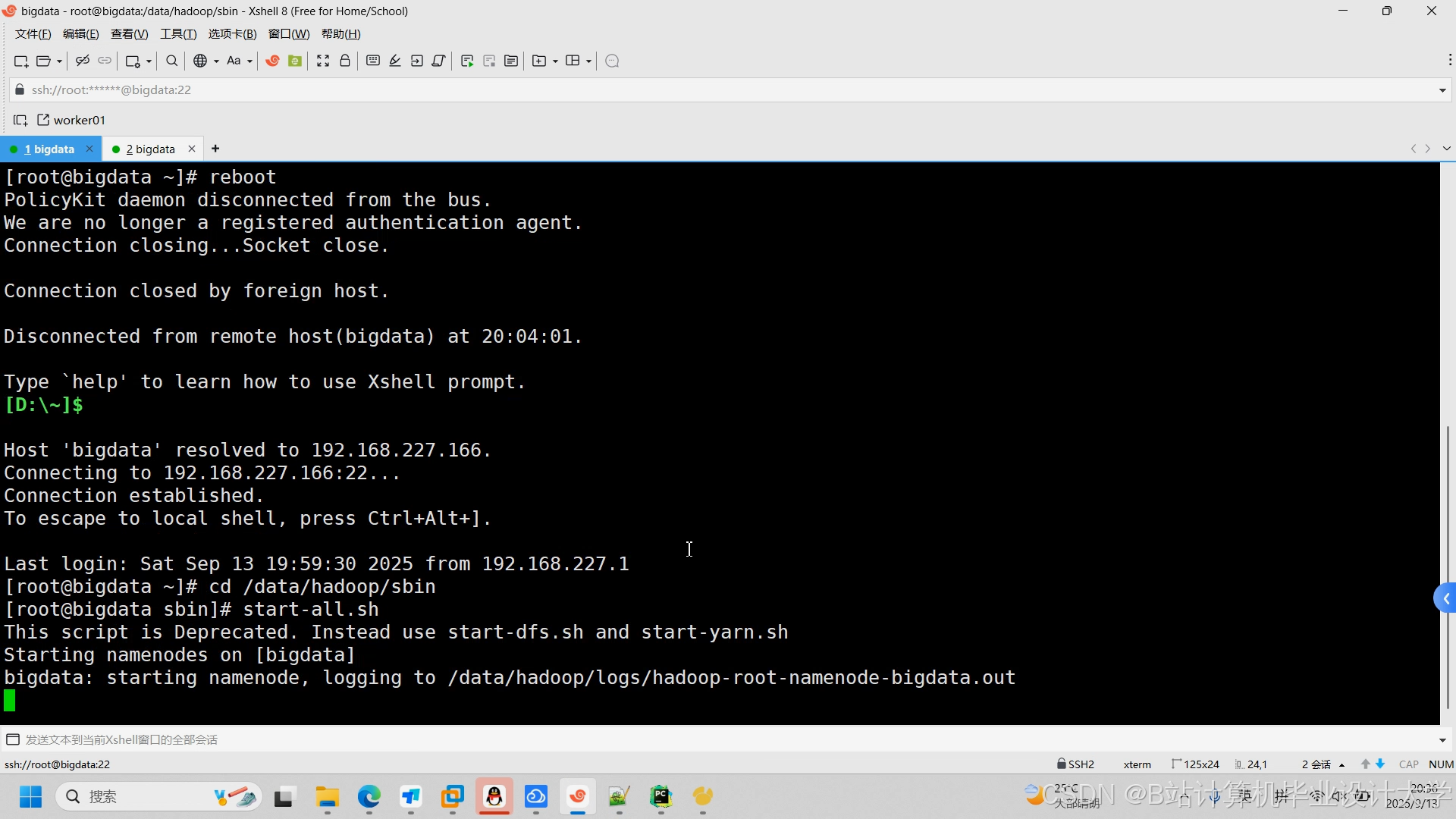Open the on-screen keyboard tool
Viewport: 1456px width, 819px height.
[x=372, y=61]
